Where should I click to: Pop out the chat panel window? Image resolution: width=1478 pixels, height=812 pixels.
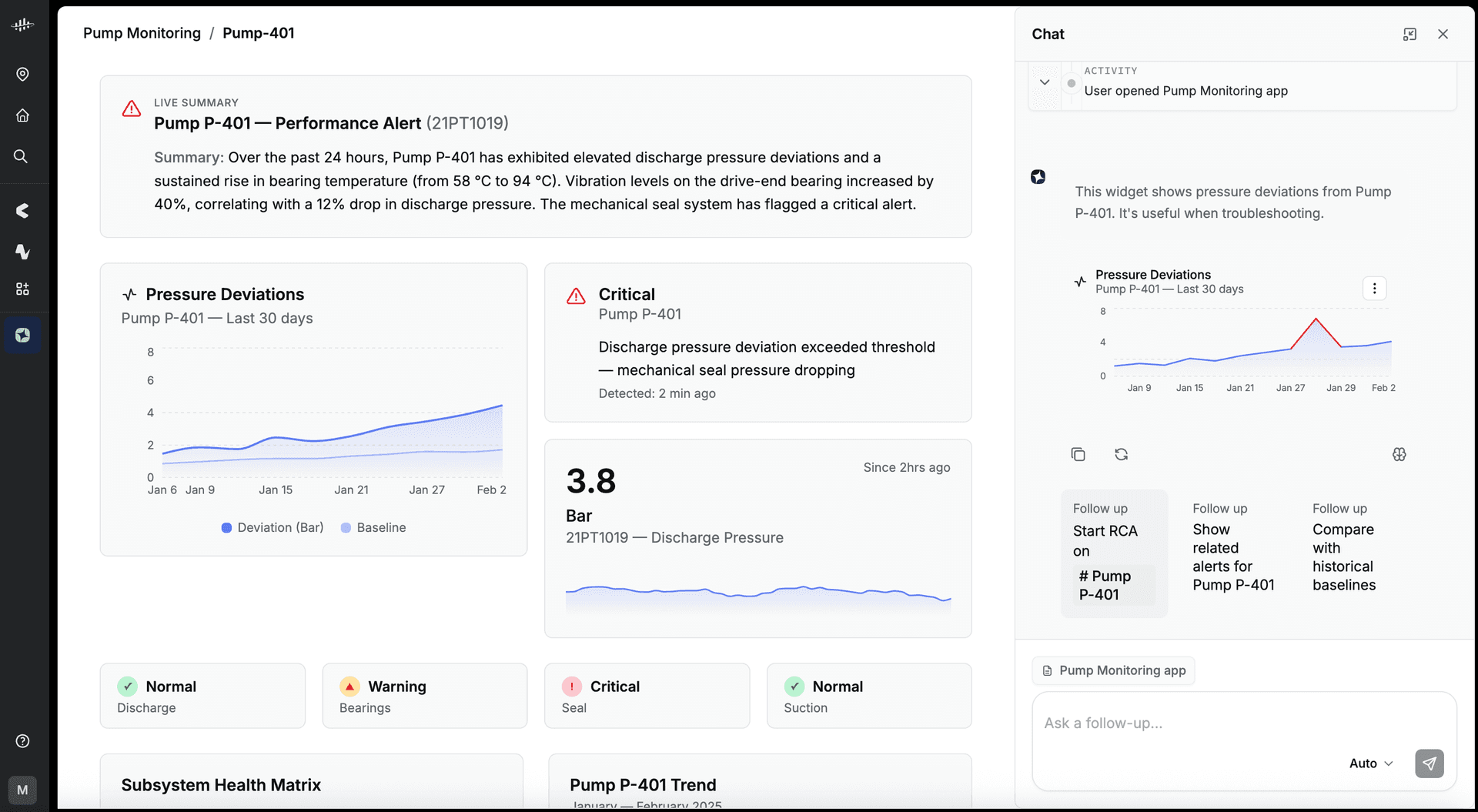tap(1409, 34)
